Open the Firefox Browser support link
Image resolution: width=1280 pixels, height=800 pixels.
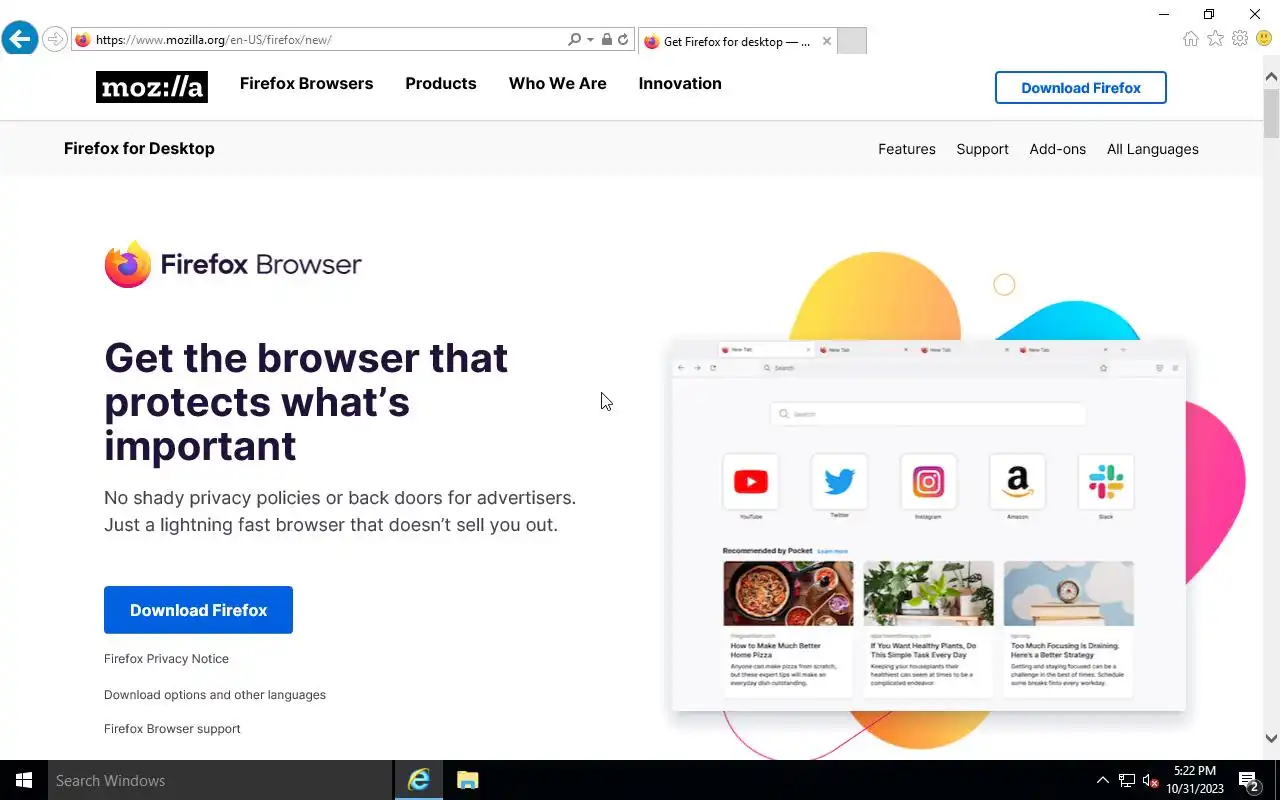pyautogui.click(x=172, y=729)
